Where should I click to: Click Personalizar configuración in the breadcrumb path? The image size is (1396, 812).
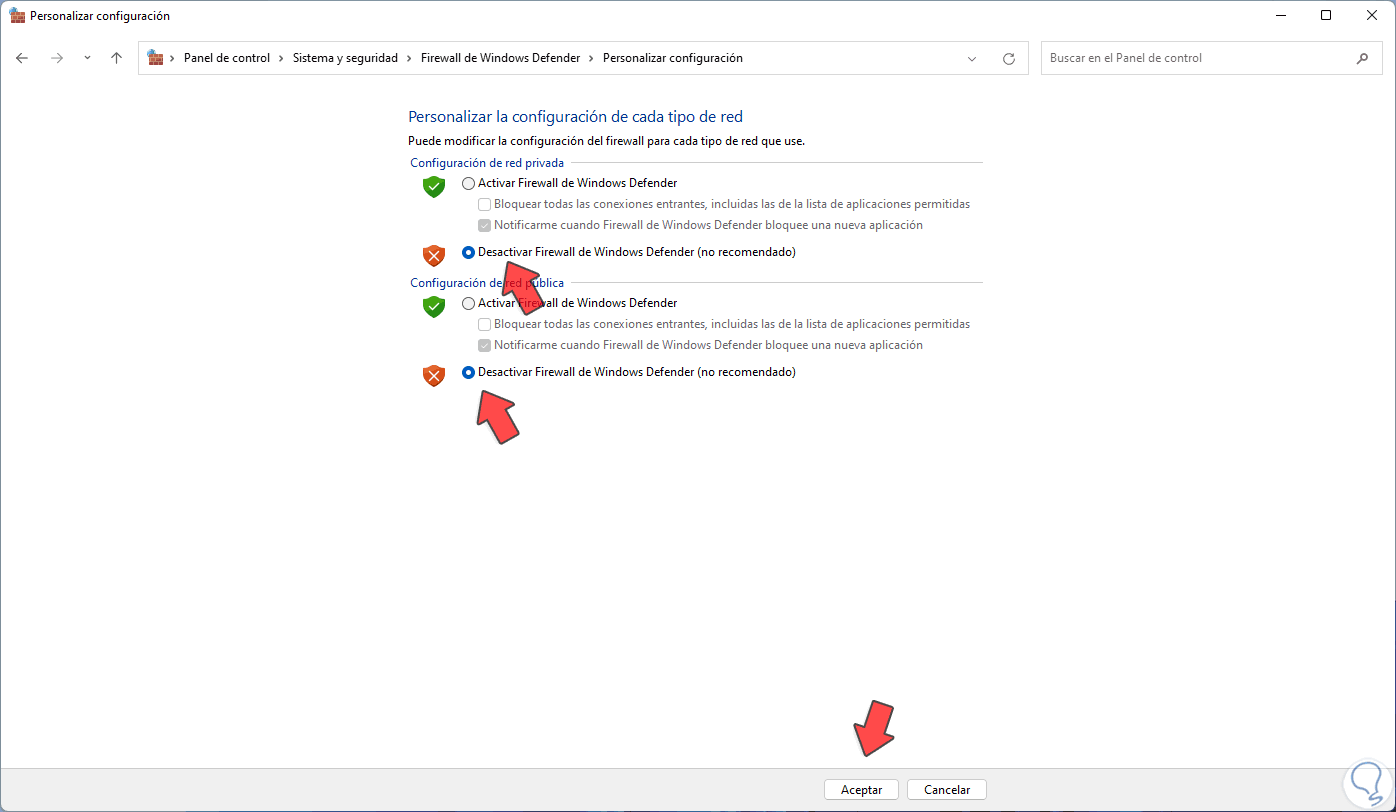673,58
